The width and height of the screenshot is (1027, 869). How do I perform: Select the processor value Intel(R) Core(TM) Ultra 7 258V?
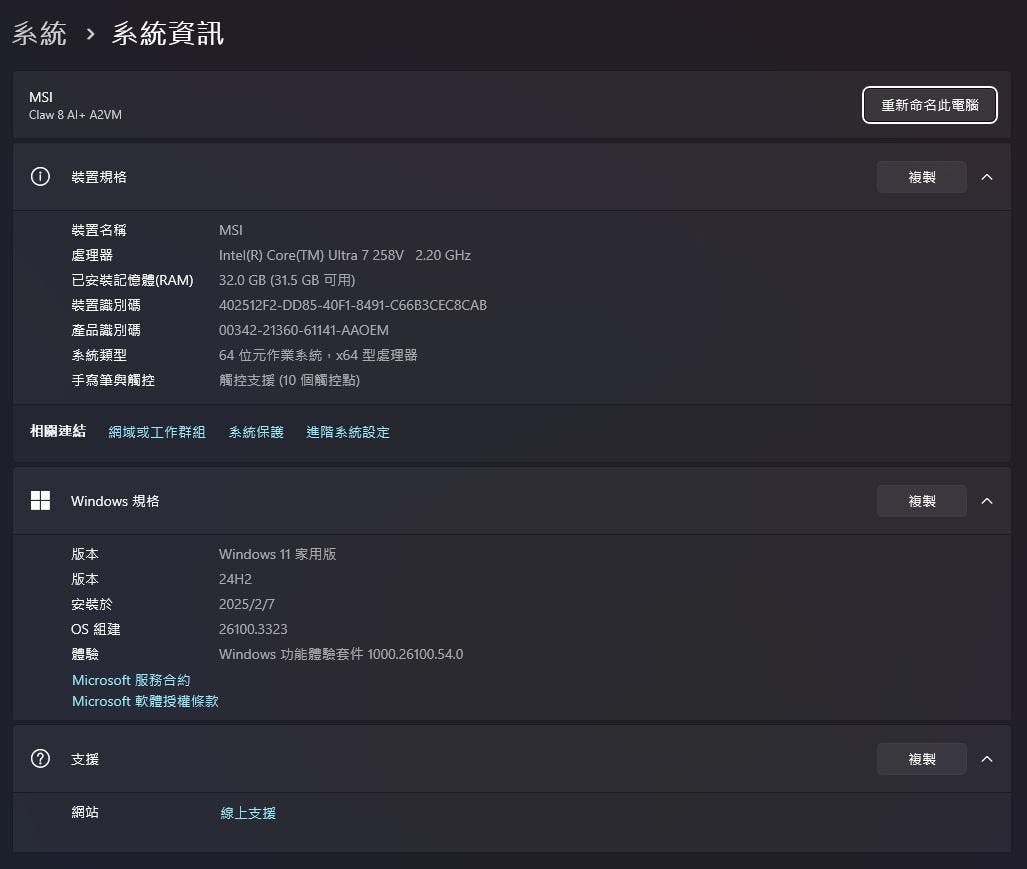point(311,255)
